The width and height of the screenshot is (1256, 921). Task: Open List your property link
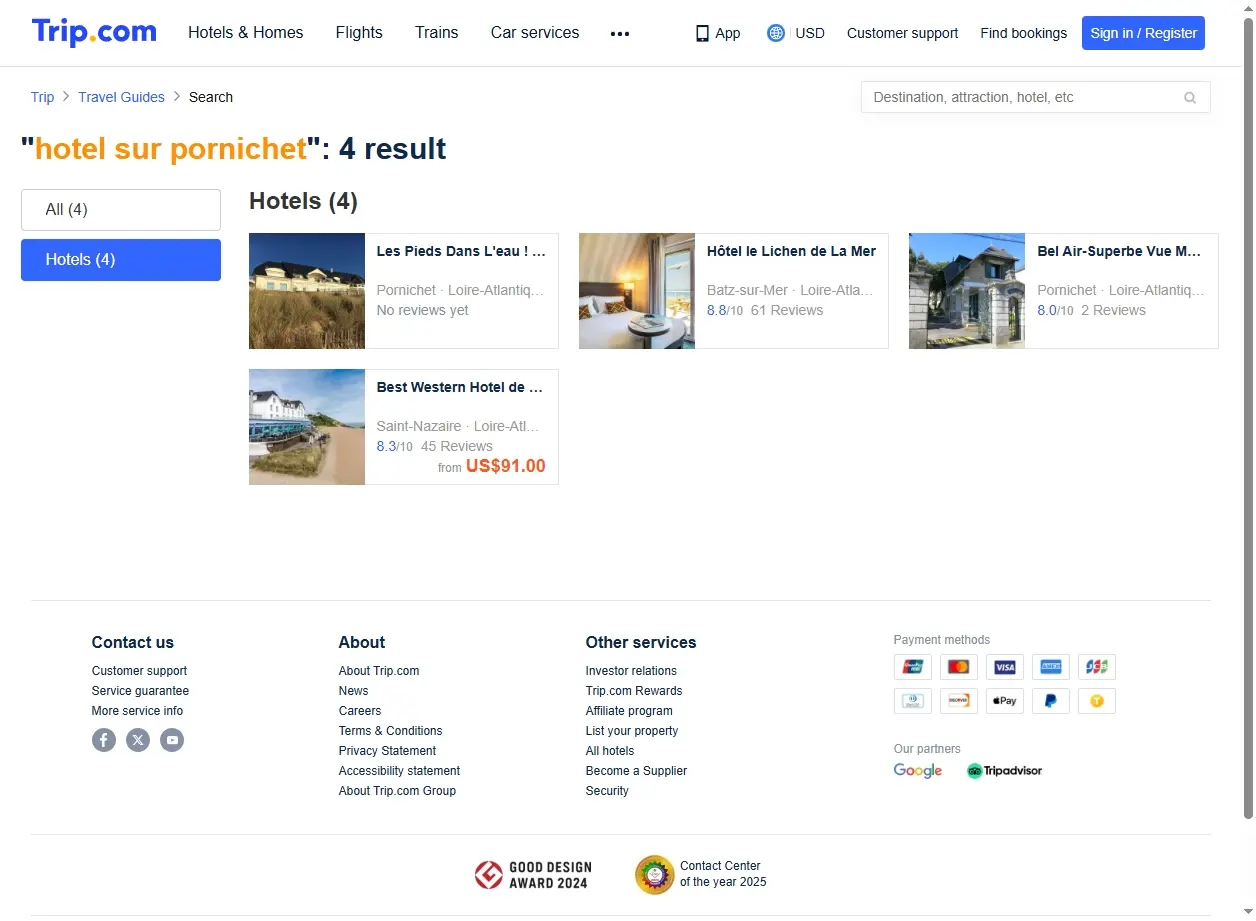click(x=632, y=731)
